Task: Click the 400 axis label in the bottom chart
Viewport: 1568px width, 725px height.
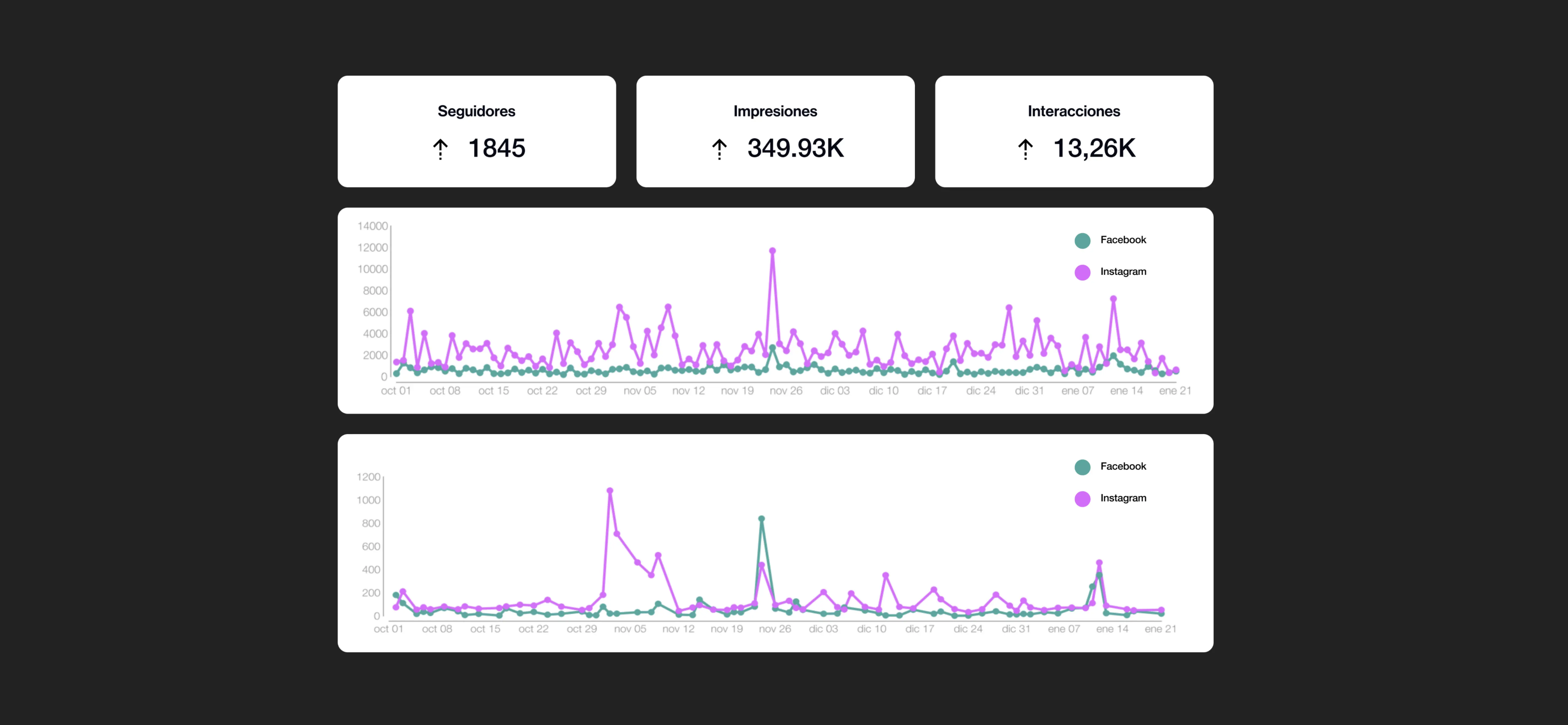Action: click(371, 570)
